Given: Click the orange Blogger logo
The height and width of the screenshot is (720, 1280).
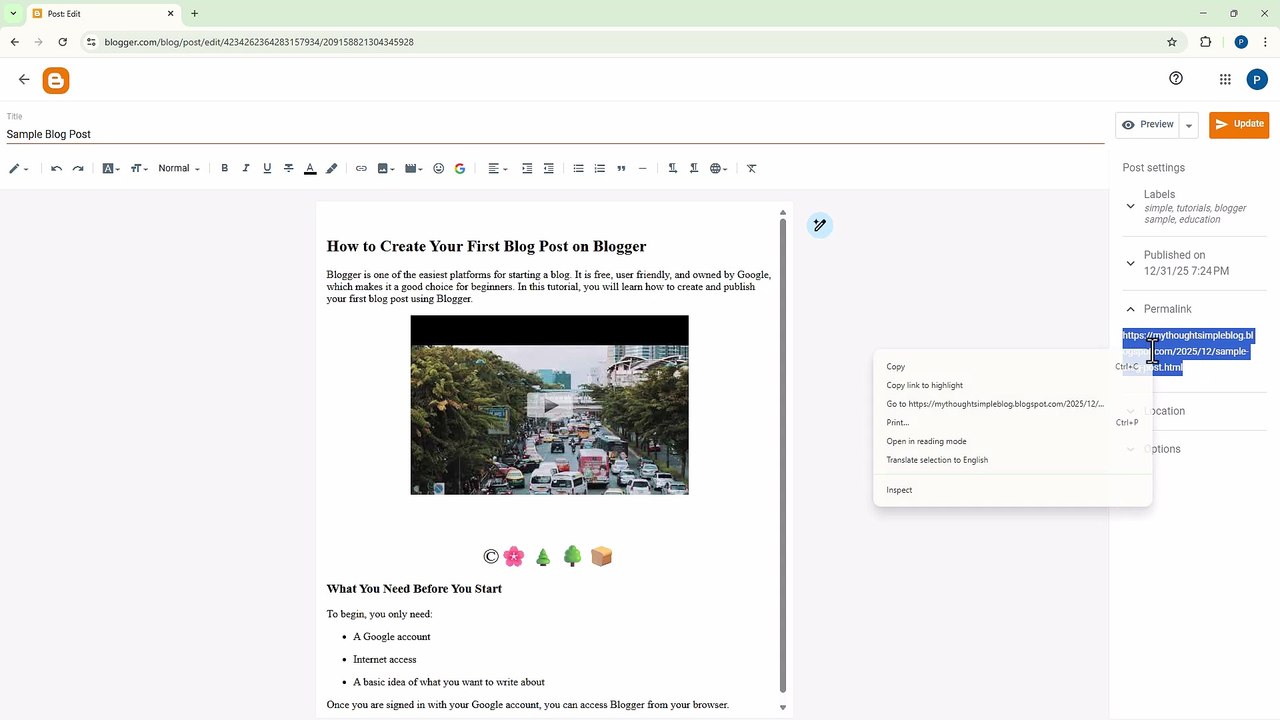Looking at the screenshot, I should 56,81.
